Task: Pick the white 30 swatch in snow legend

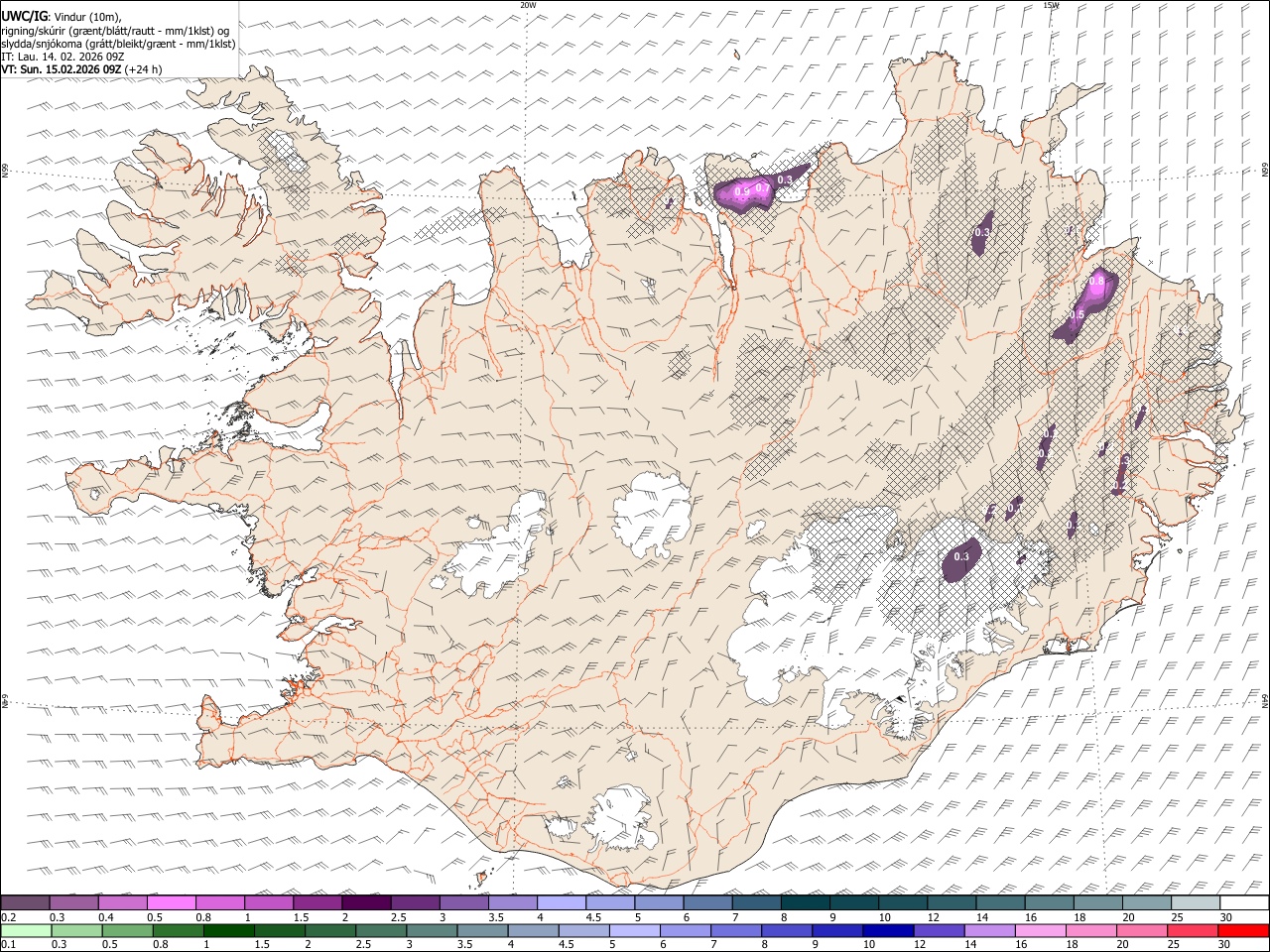Action: pyautogui.click(x=1243, y=903)
